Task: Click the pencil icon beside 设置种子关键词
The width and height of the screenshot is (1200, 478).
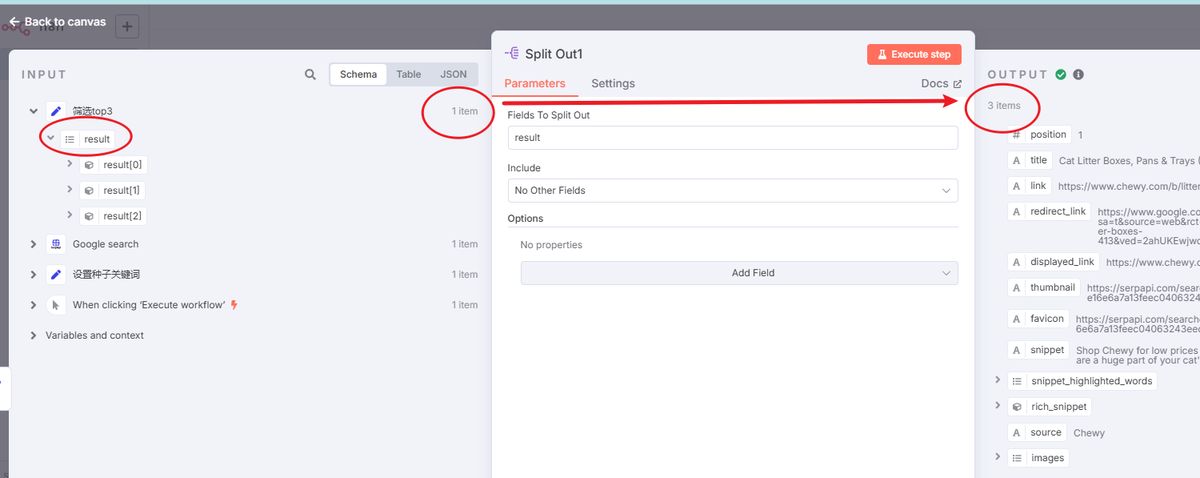Action: coord(56,274)
